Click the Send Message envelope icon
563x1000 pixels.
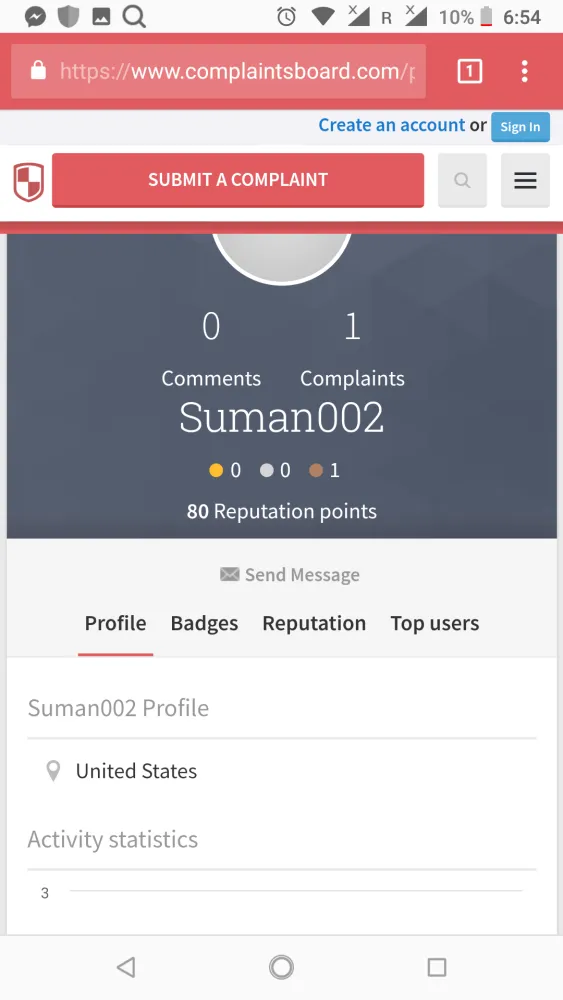coord(230,575)
